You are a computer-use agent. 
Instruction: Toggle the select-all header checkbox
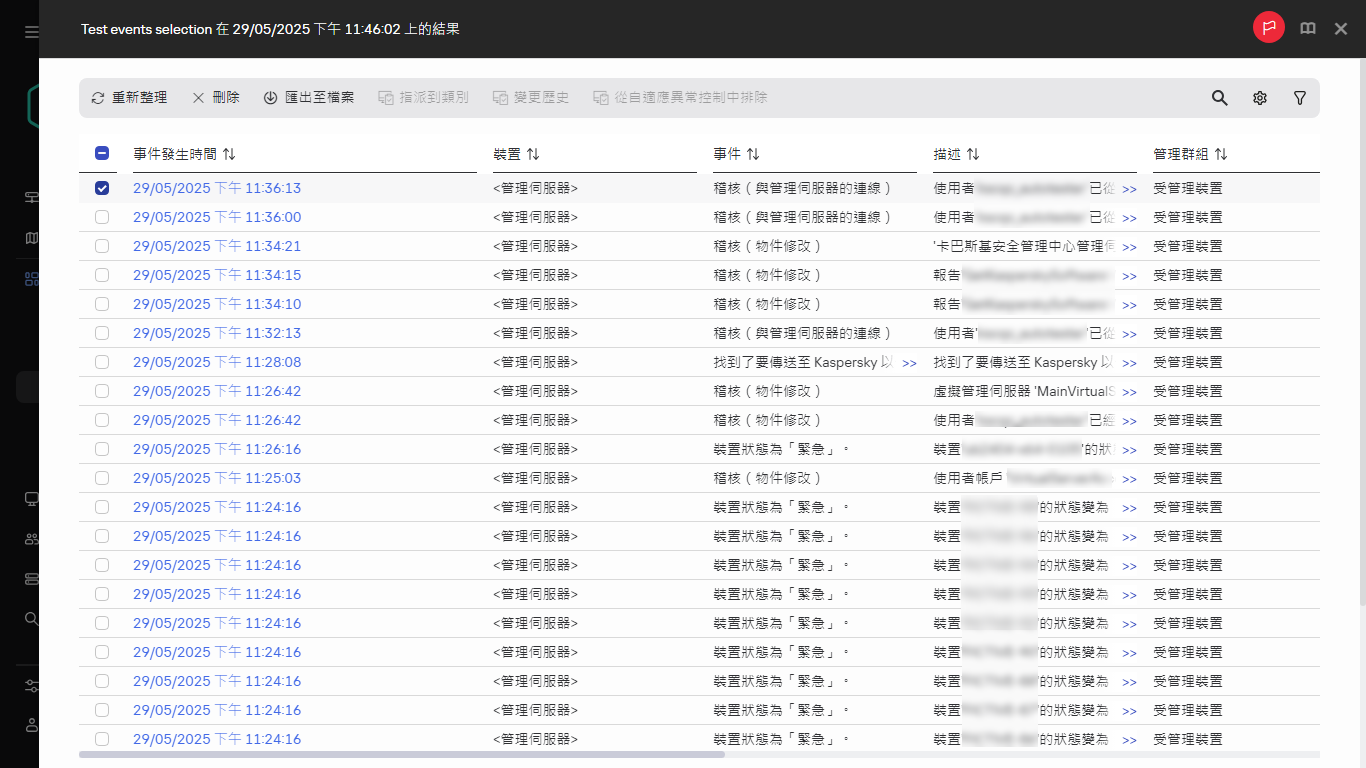(x=102, y=154)
